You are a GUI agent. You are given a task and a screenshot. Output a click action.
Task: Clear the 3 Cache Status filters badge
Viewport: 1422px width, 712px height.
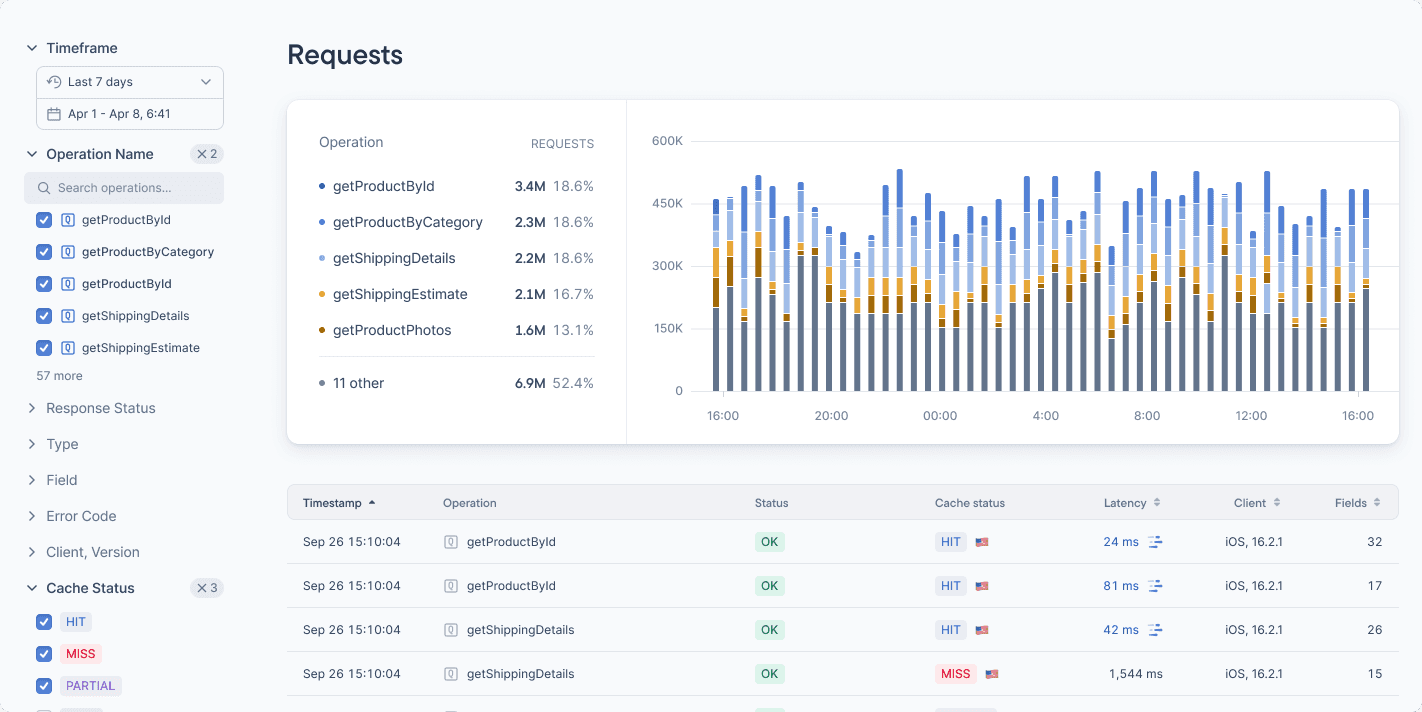point(207,588)
